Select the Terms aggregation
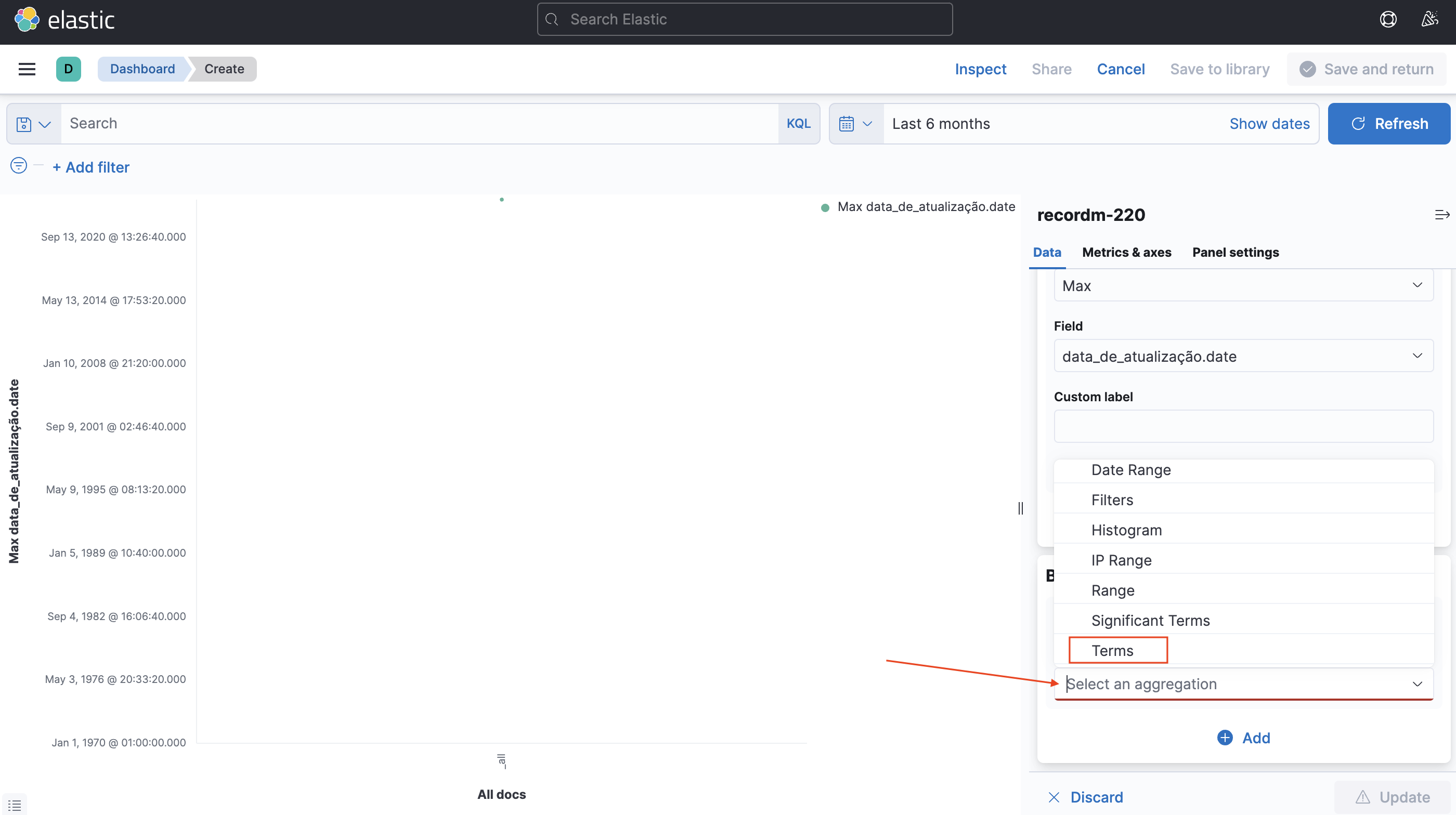1456x815 pixels. (1243, 650)
